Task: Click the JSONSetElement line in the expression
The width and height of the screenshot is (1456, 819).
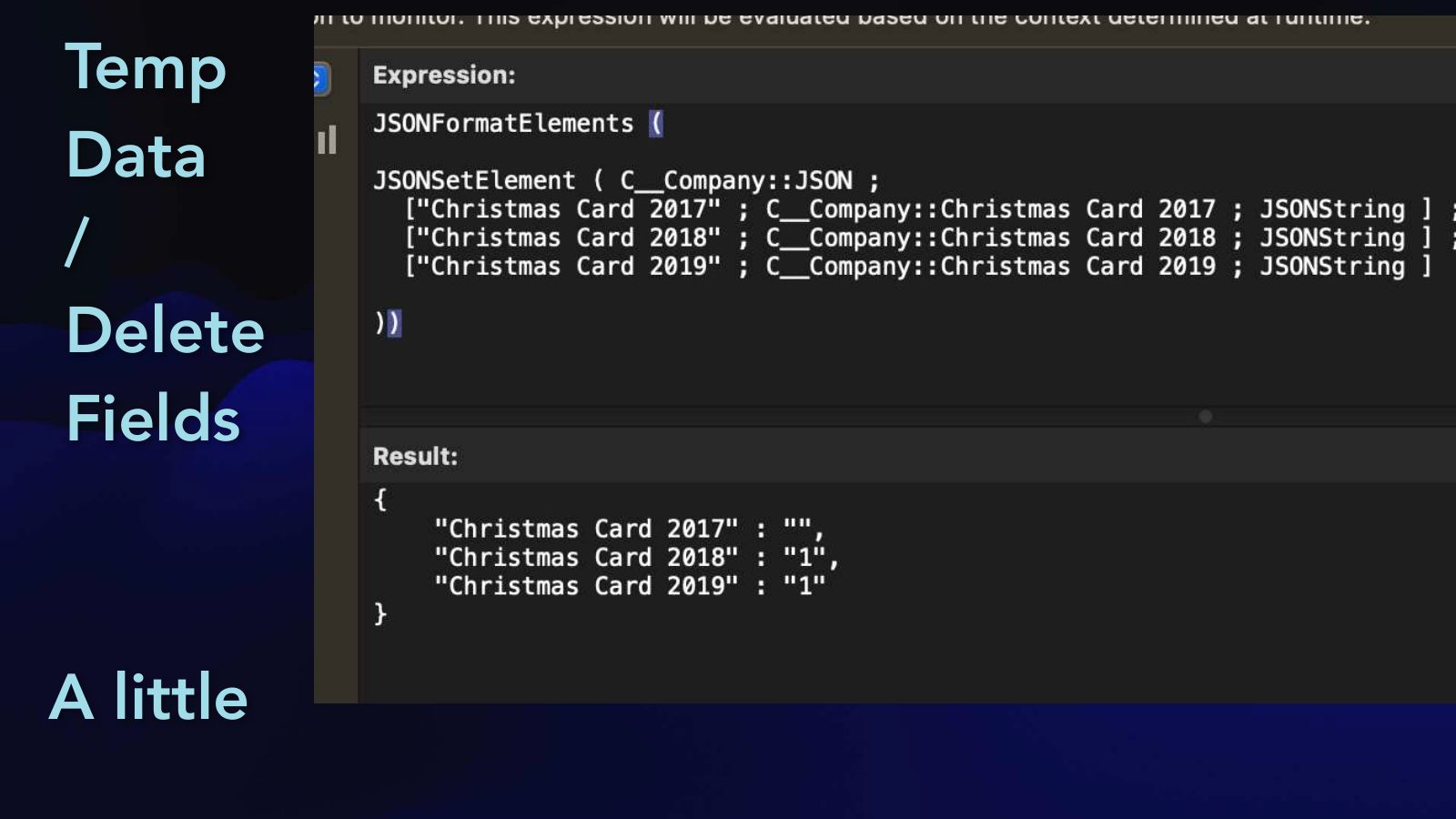Action: [626, 180]
